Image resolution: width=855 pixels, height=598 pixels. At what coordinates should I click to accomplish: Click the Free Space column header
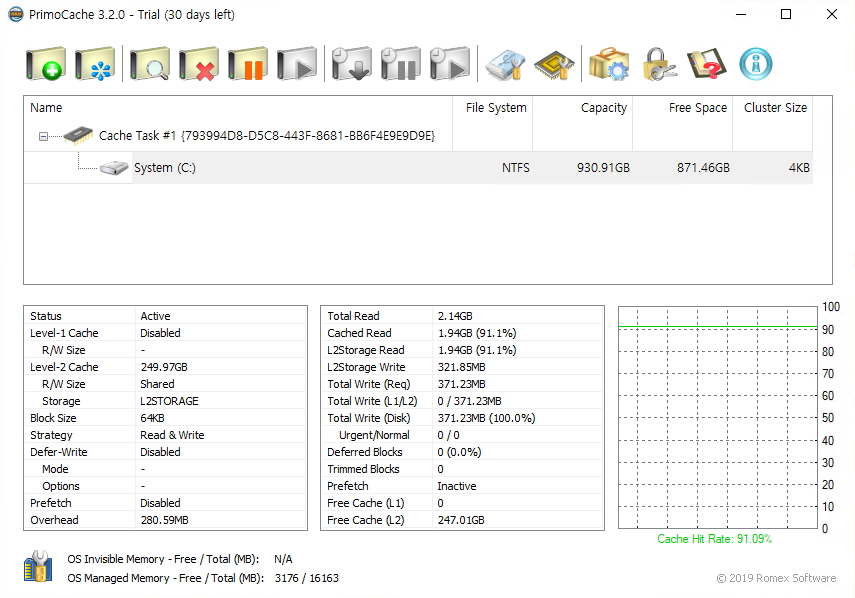pyautogui.click(x=683, y=108)
